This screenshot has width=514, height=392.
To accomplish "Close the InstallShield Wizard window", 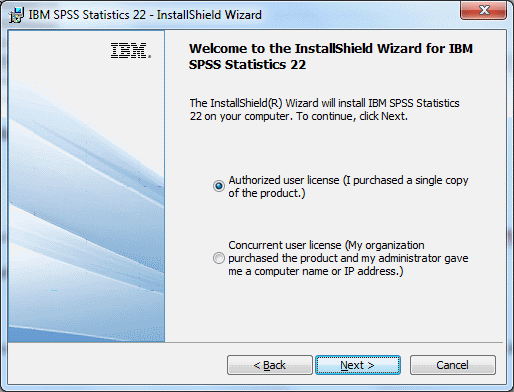I will click(484, 10).
